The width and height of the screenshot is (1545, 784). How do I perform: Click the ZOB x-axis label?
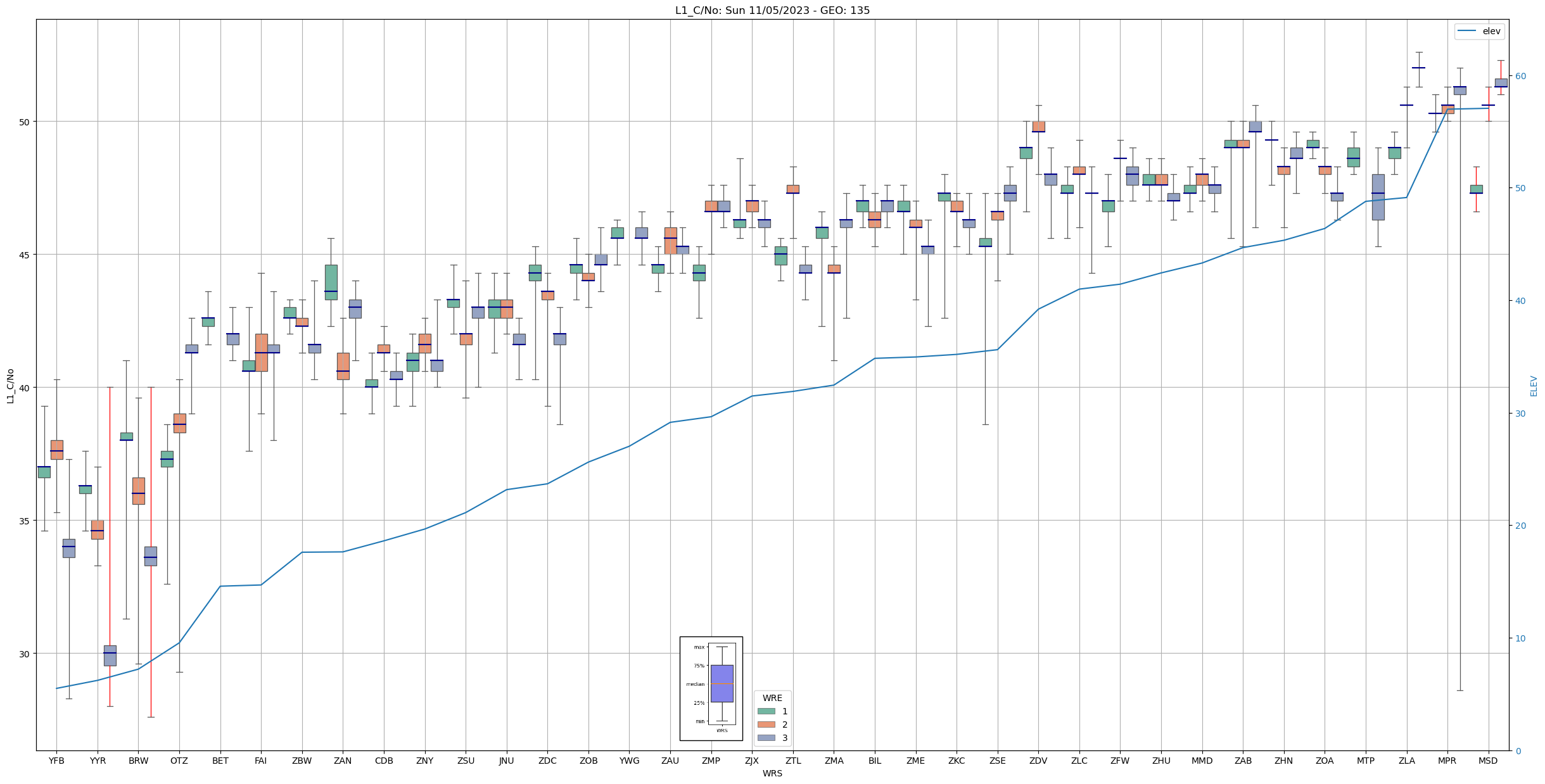coord(588,761)
